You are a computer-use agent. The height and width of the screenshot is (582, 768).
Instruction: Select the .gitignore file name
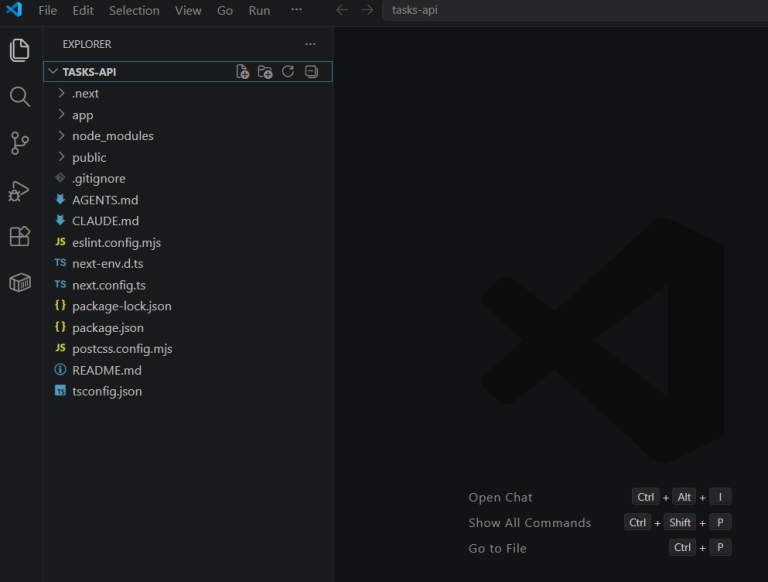point(99,178)
